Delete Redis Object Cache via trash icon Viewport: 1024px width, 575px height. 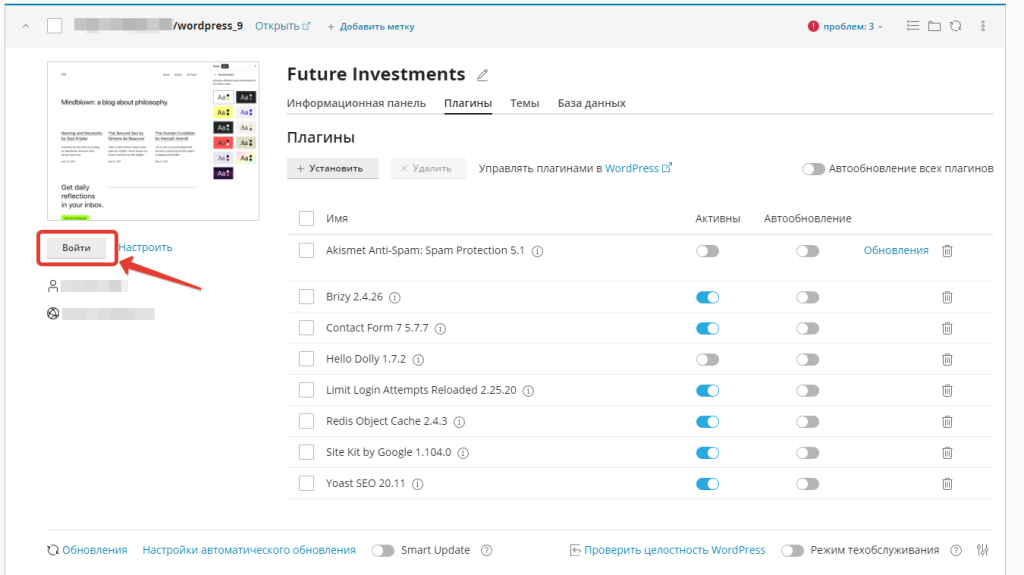pos(948,422)
